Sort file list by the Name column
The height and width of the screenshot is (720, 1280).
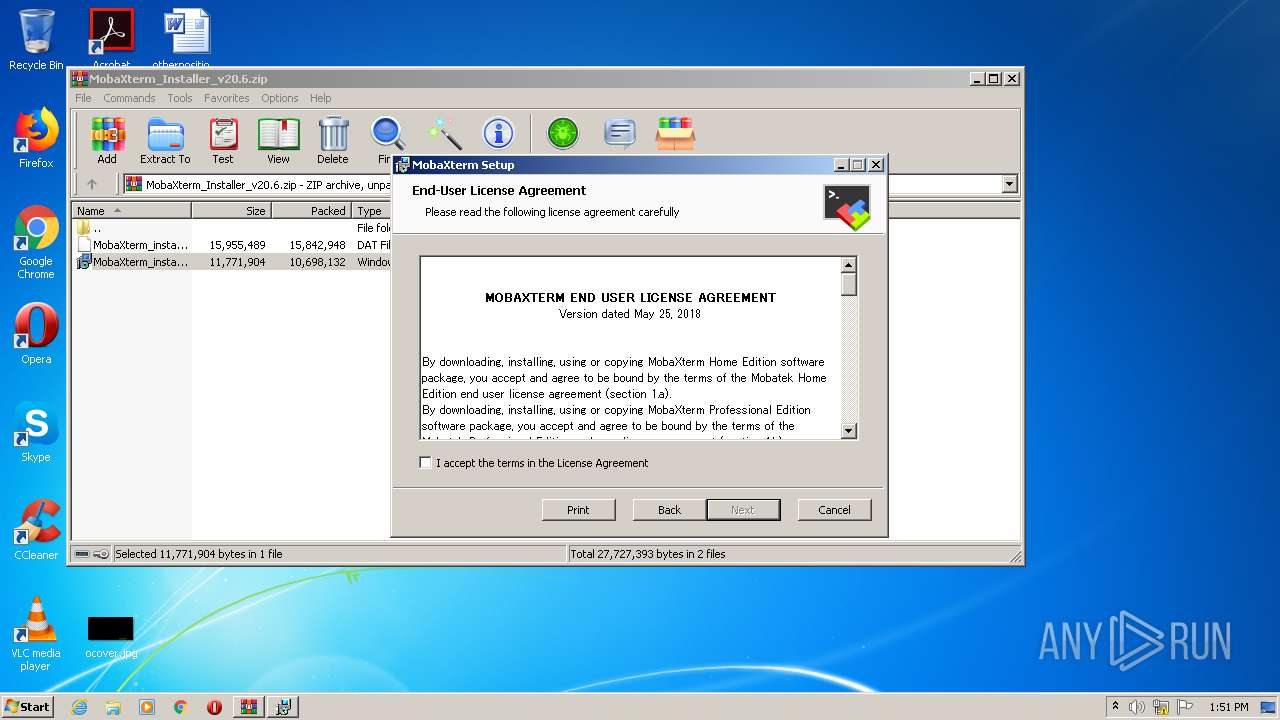tap(131, 211)
